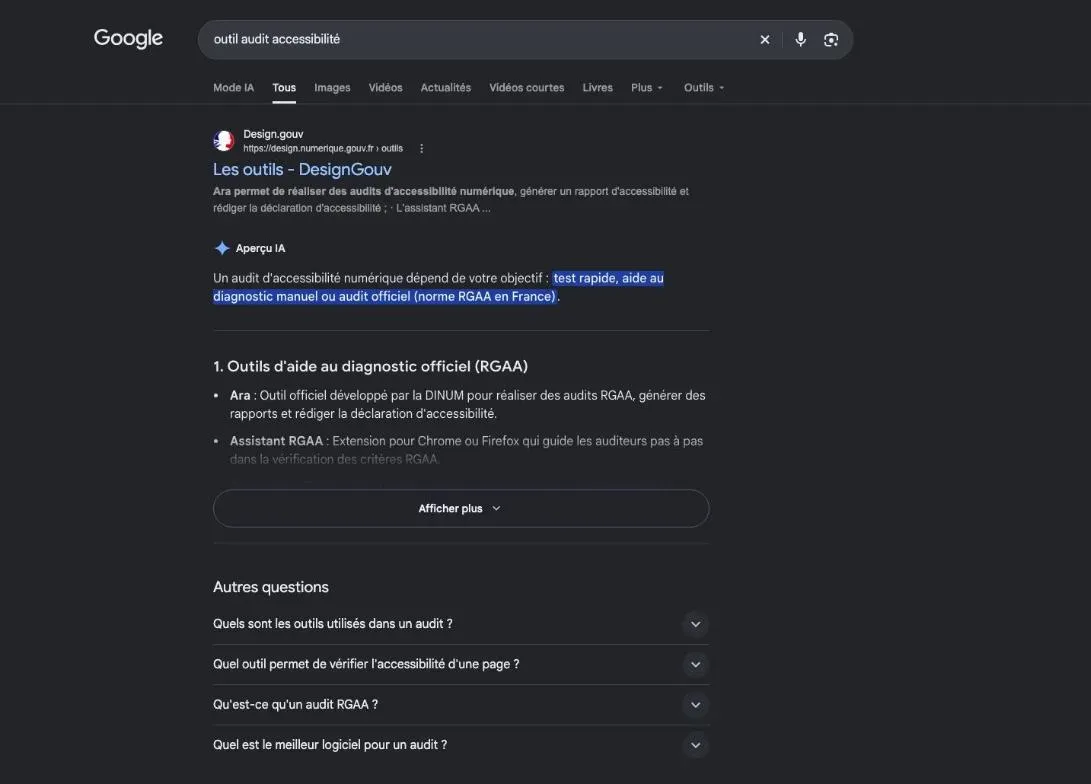This screenshot has width=1091, height=784.
Task: Expand the AI overview with Afficher plus
Action: click(x=461, y=509)
